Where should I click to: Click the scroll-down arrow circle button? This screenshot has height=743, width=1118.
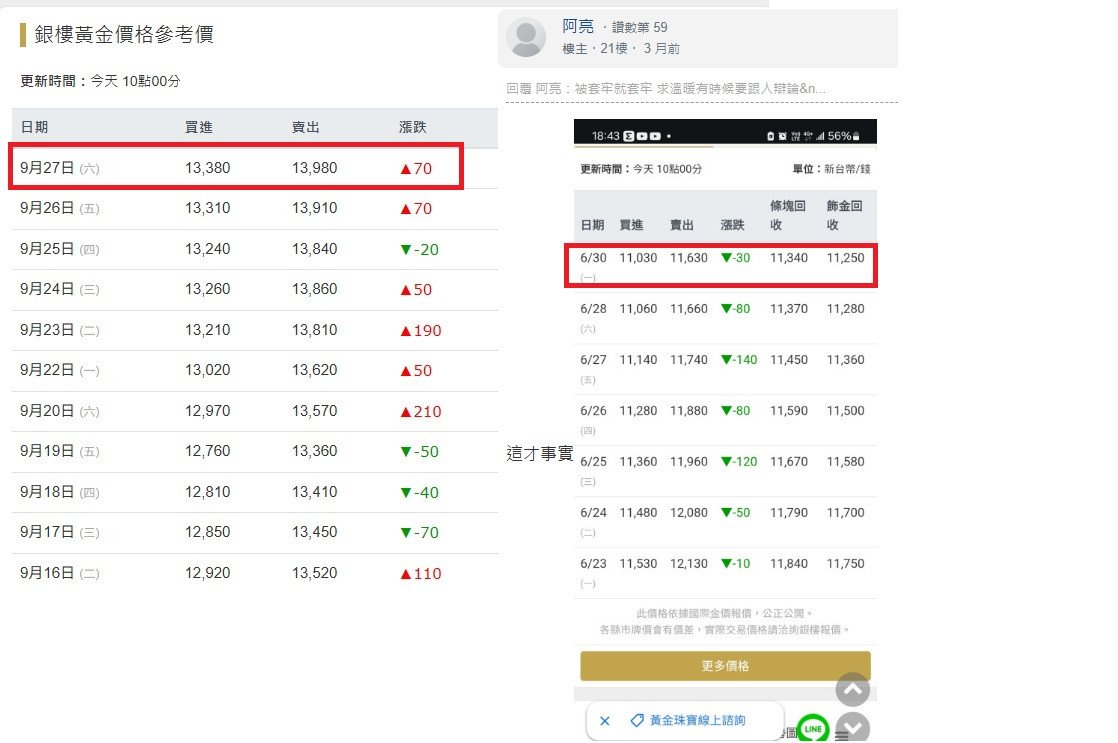852,729
